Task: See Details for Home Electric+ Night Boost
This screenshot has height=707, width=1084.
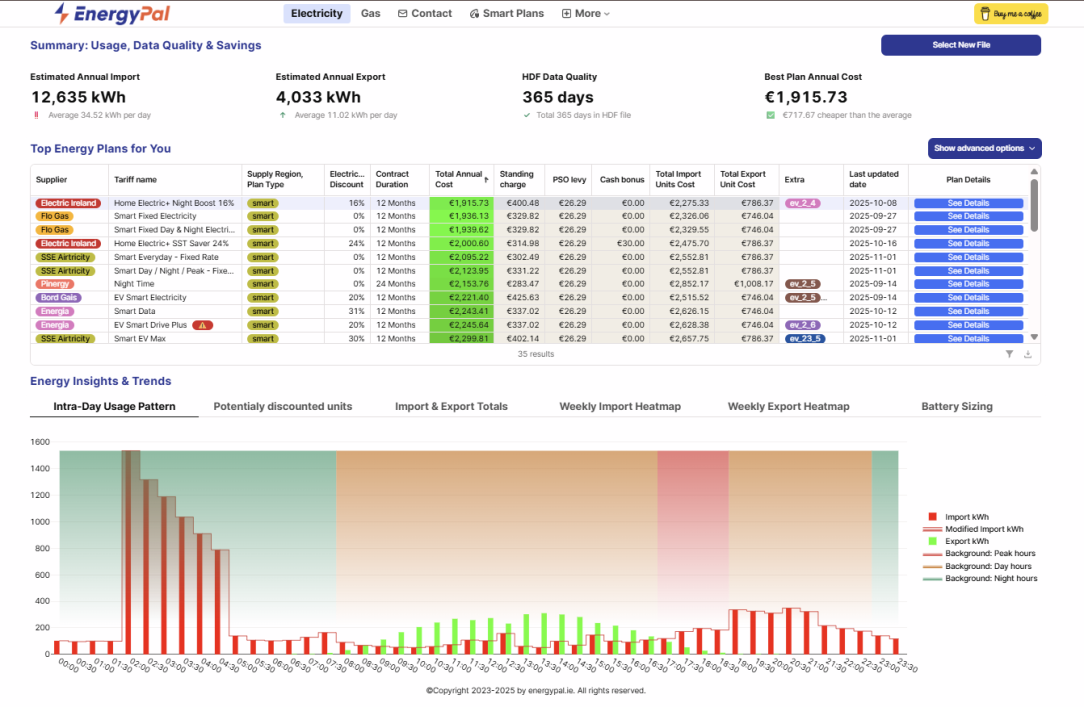Action: [x=968, y=203]
